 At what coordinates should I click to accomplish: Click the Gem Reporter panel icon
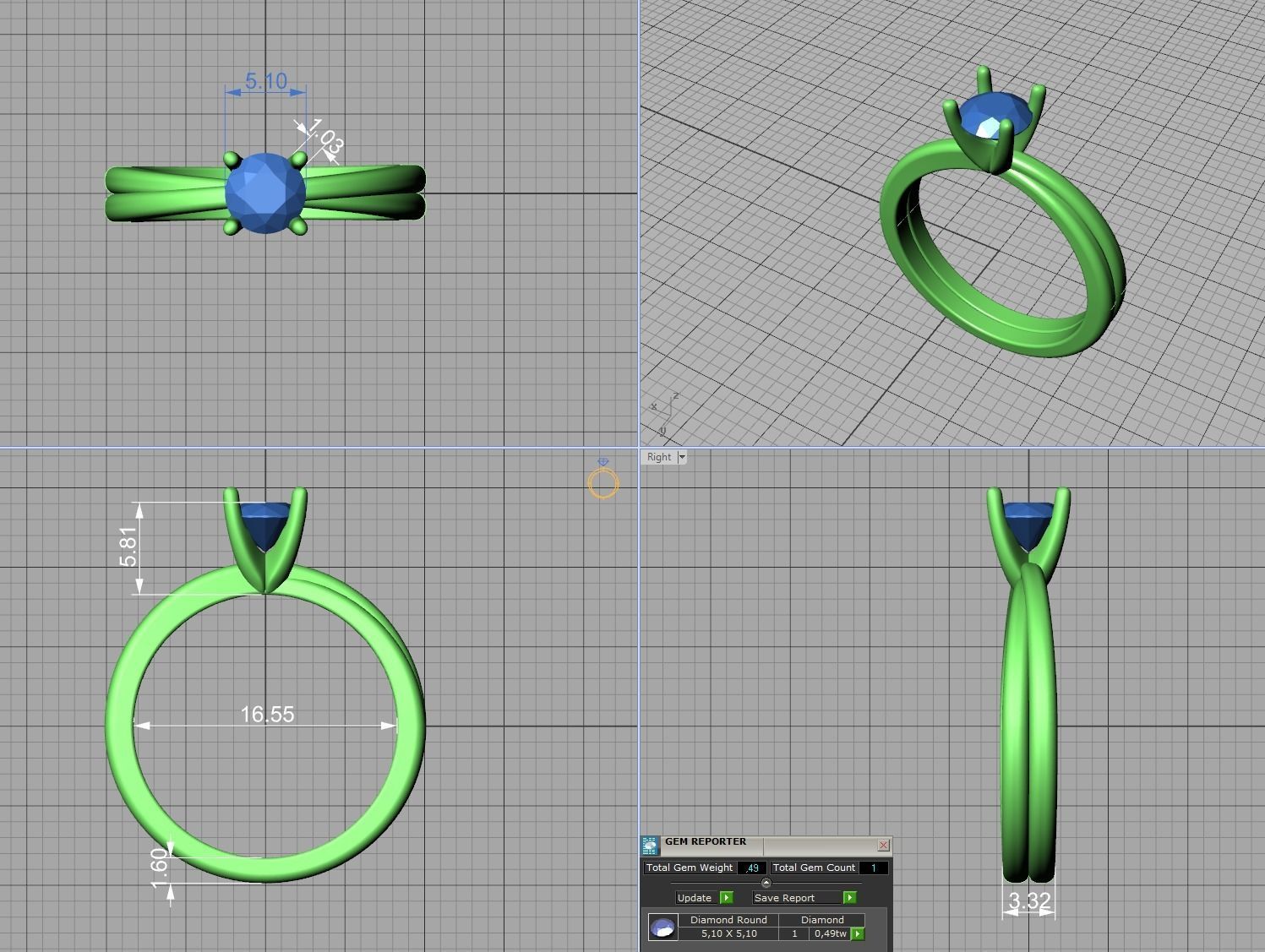(x=650, y=846)
